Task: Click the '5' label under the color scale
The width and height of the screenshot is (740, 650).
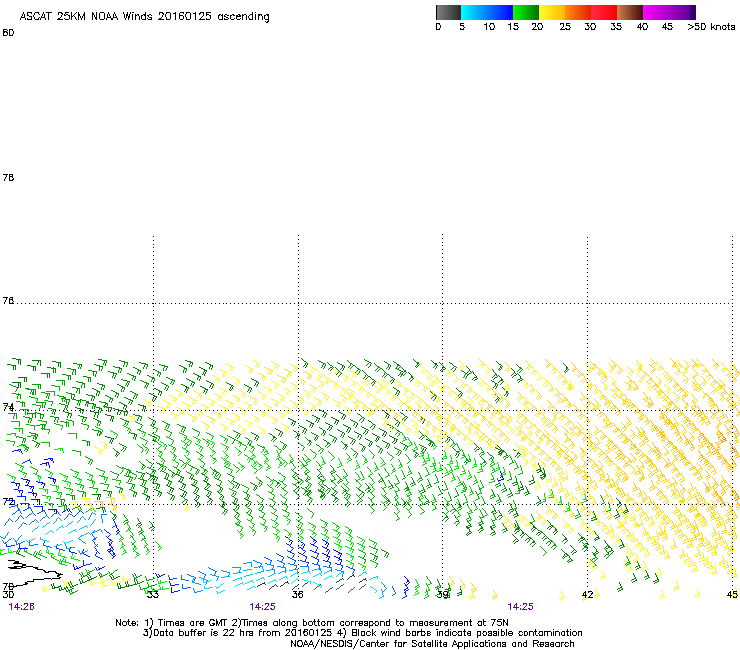Action: [462, 27]
